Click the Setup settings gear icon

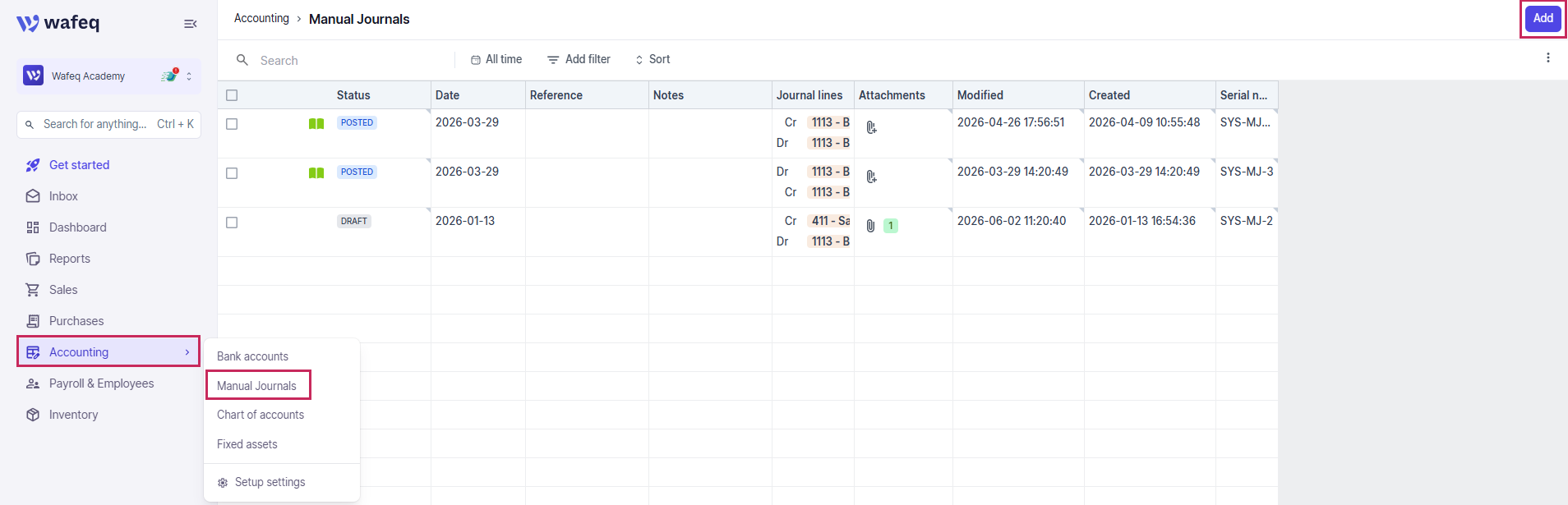pos(223,483)
